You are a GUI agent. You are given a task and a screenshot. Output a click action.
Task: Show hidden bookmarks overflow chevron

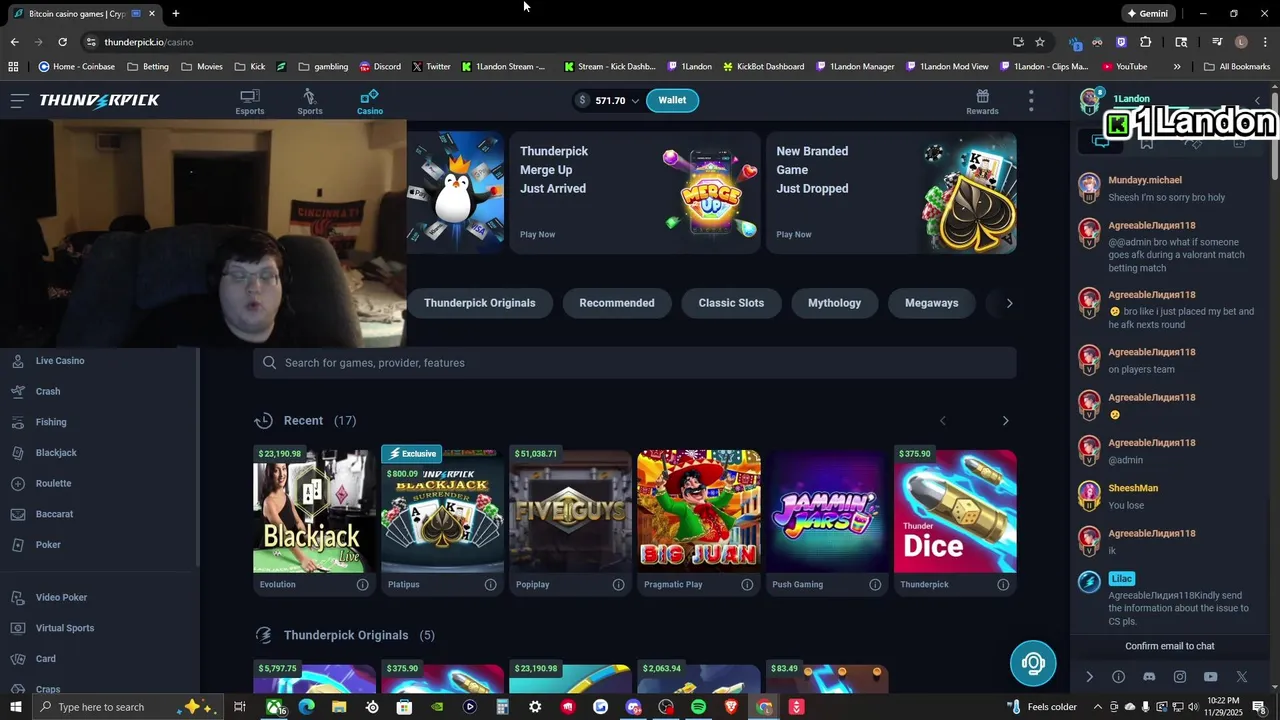pos(1177,67)
